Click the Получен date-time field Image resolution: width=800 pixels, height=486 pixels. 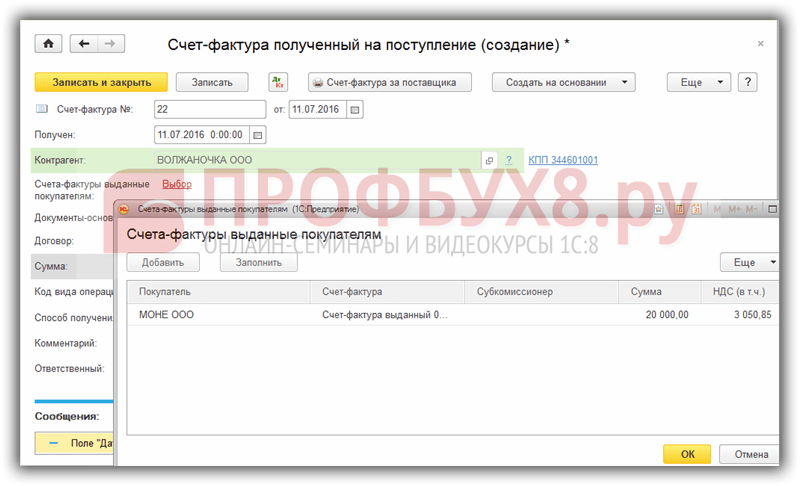coord(202,135)
